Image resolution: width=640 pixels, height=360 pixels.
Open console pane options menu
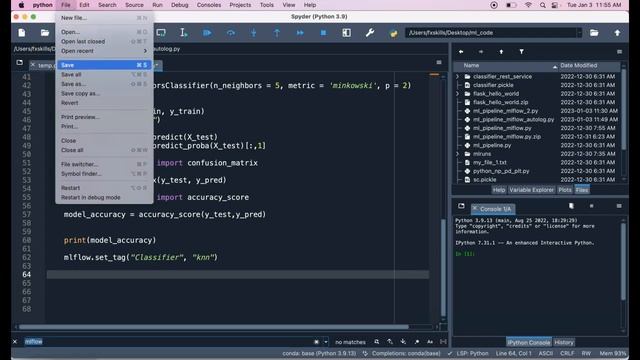[x=619, y=206]
